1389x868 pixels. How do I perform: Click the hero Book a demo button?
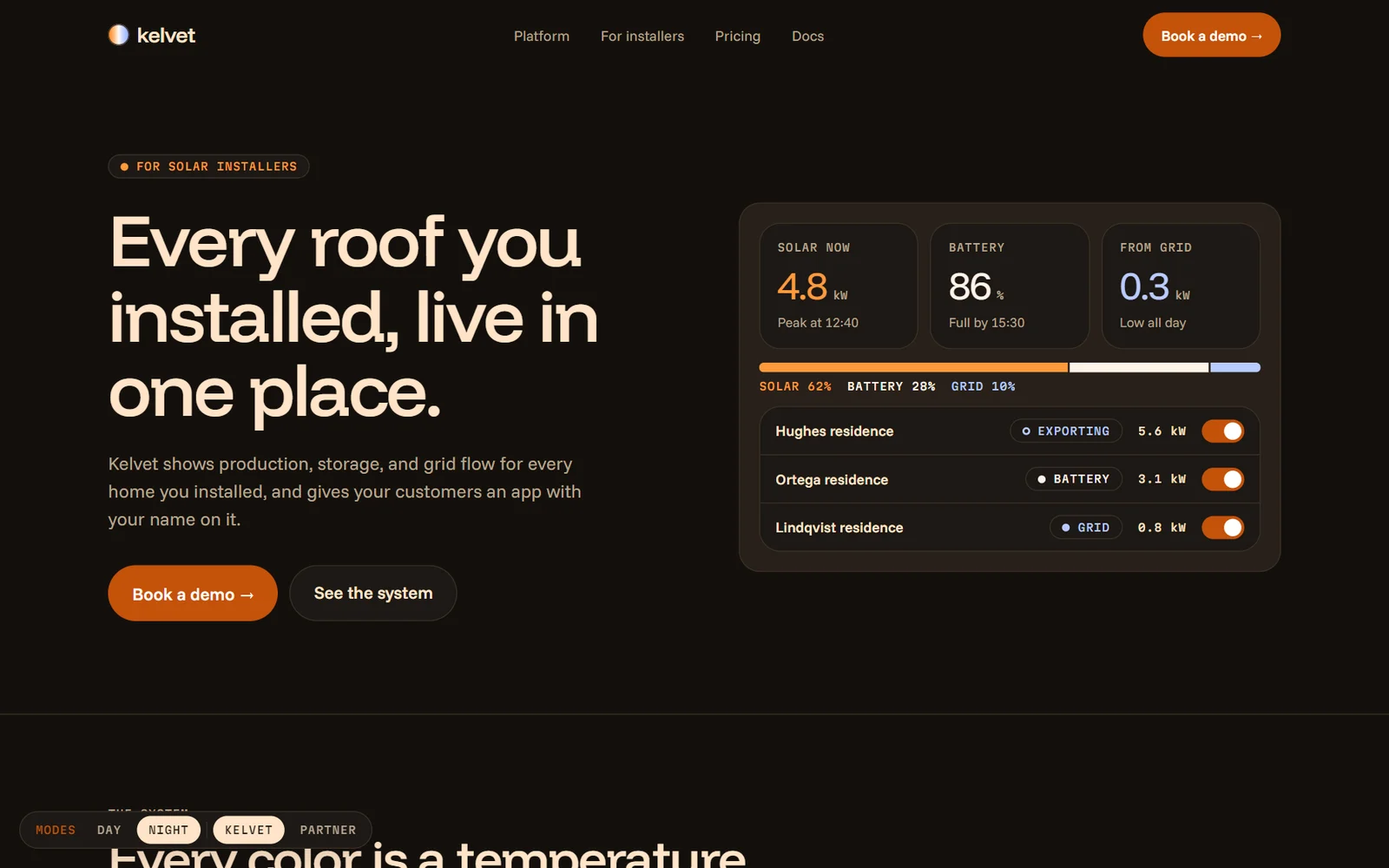point(193,593)
